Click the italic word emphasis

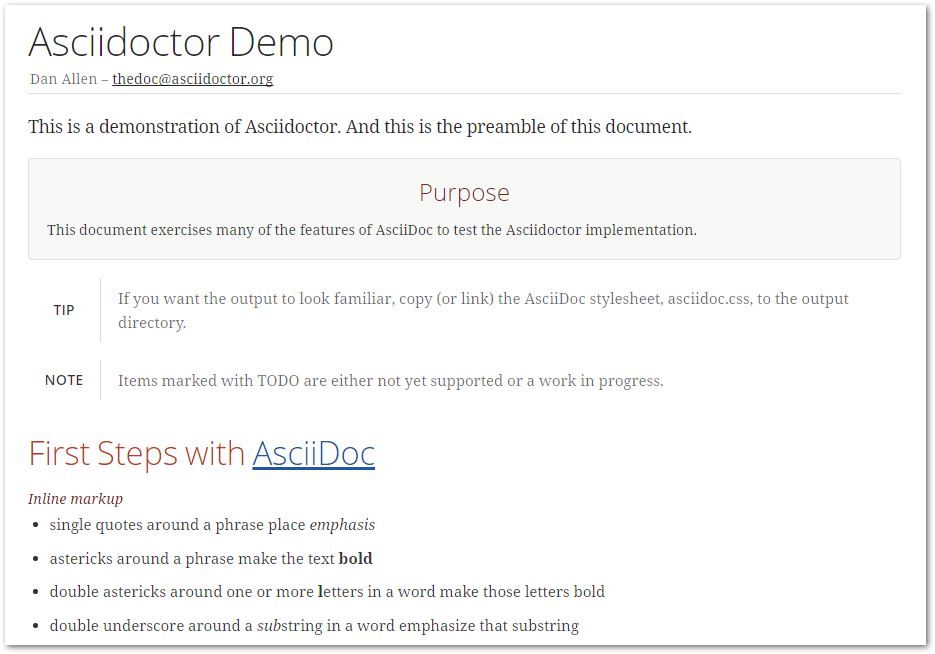(x=342, y=525)
